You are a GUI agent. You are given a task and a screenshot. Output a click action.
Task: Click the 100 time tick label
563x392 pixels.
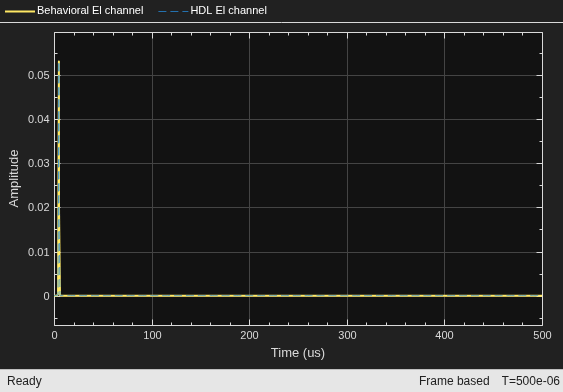[x=152, y=335]
